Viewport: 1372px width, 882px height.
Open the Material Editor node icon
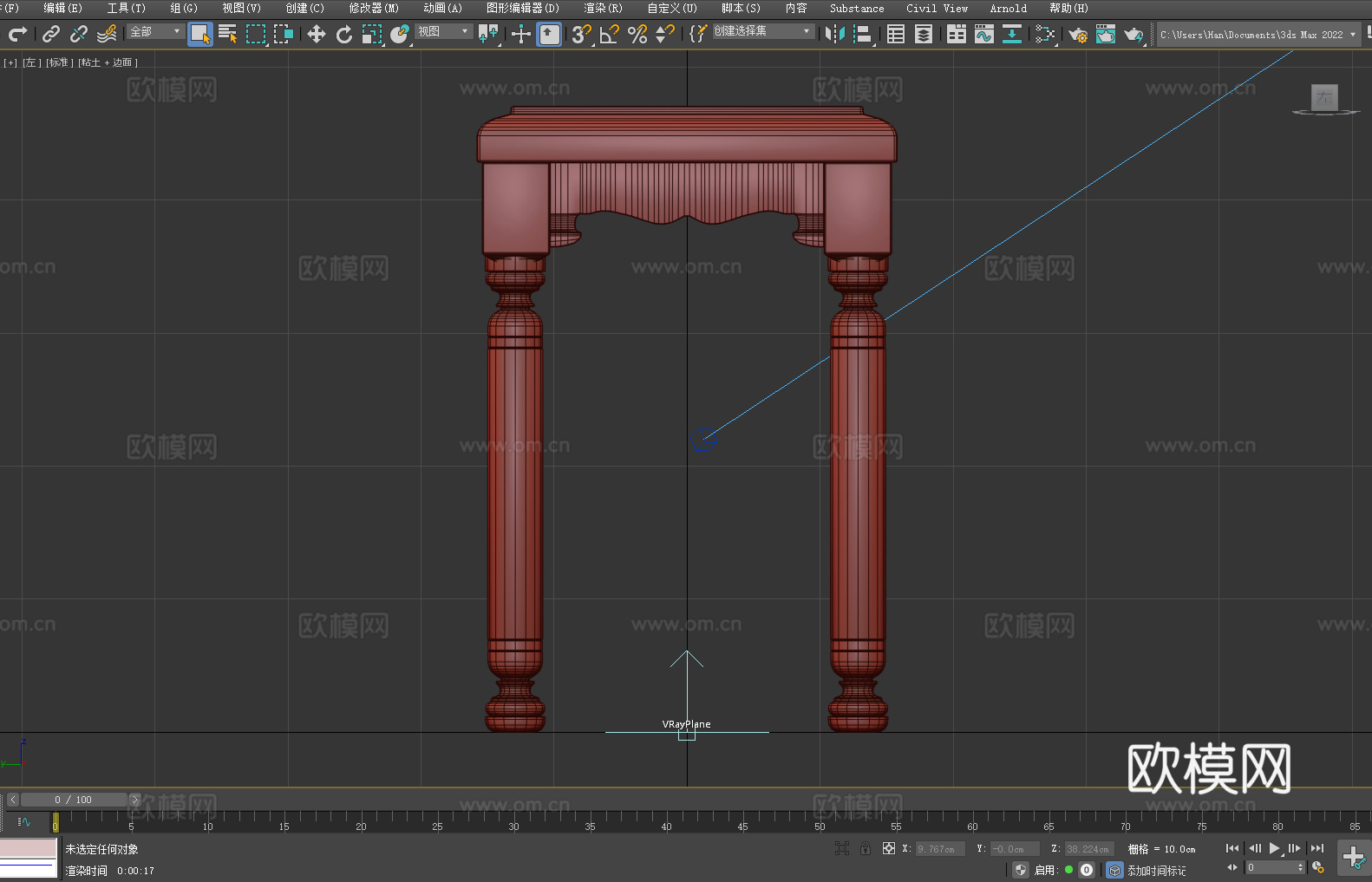click(x=1045, y=34)
